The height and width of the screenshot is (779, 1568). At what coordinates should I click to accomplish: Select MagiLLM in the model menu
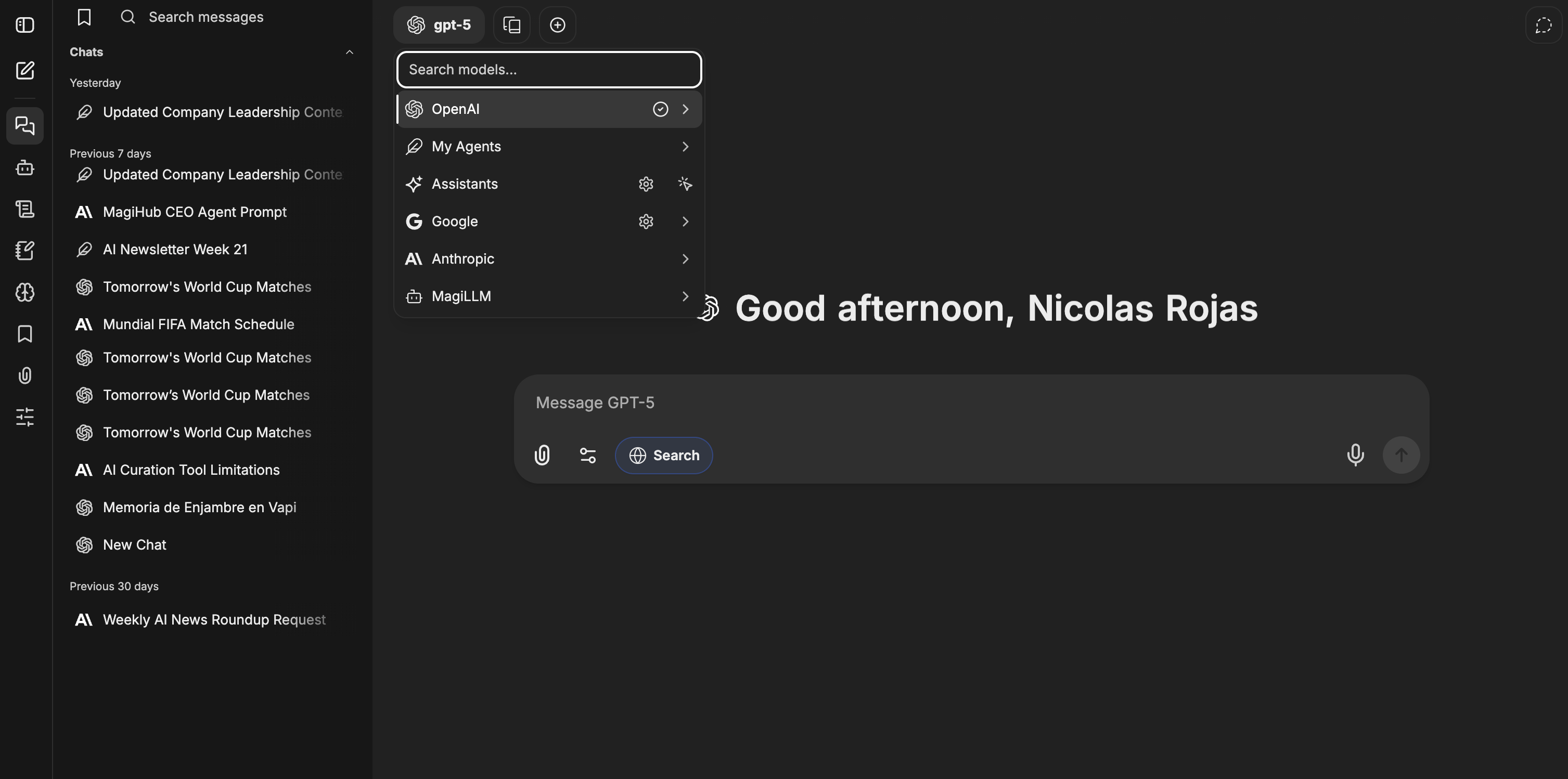pyautogui.click(x=549, y=296)
